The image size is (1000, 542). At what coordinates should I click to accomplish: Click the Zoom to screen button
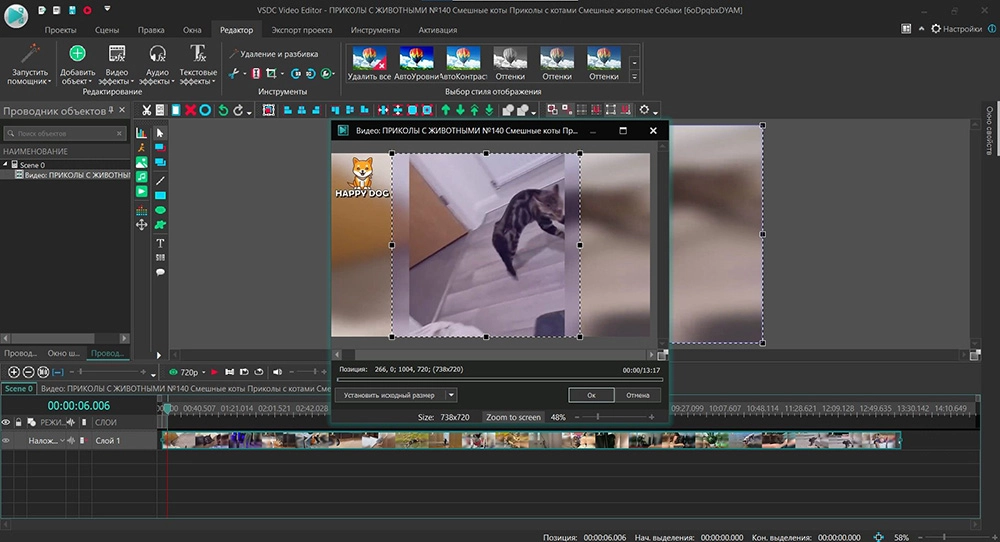pyautogui.click(x=512, y=417)
